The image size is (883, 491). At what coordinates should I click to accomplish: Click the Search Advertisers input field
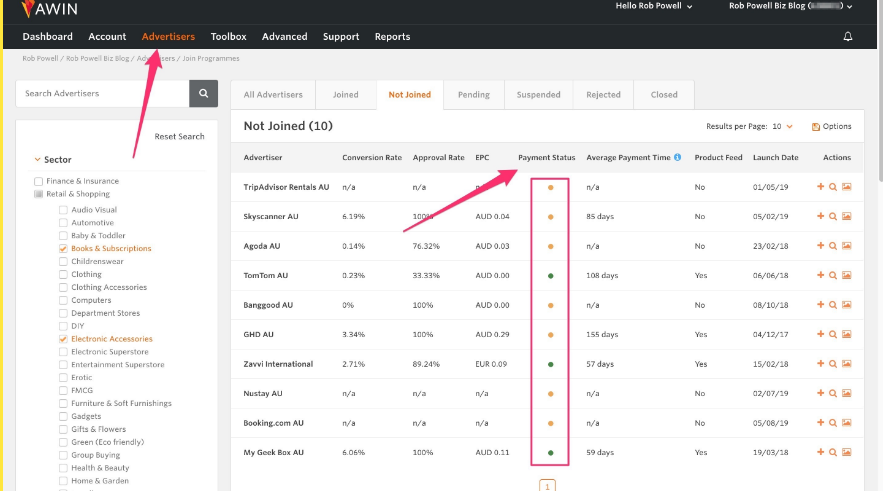click(103, 94)
